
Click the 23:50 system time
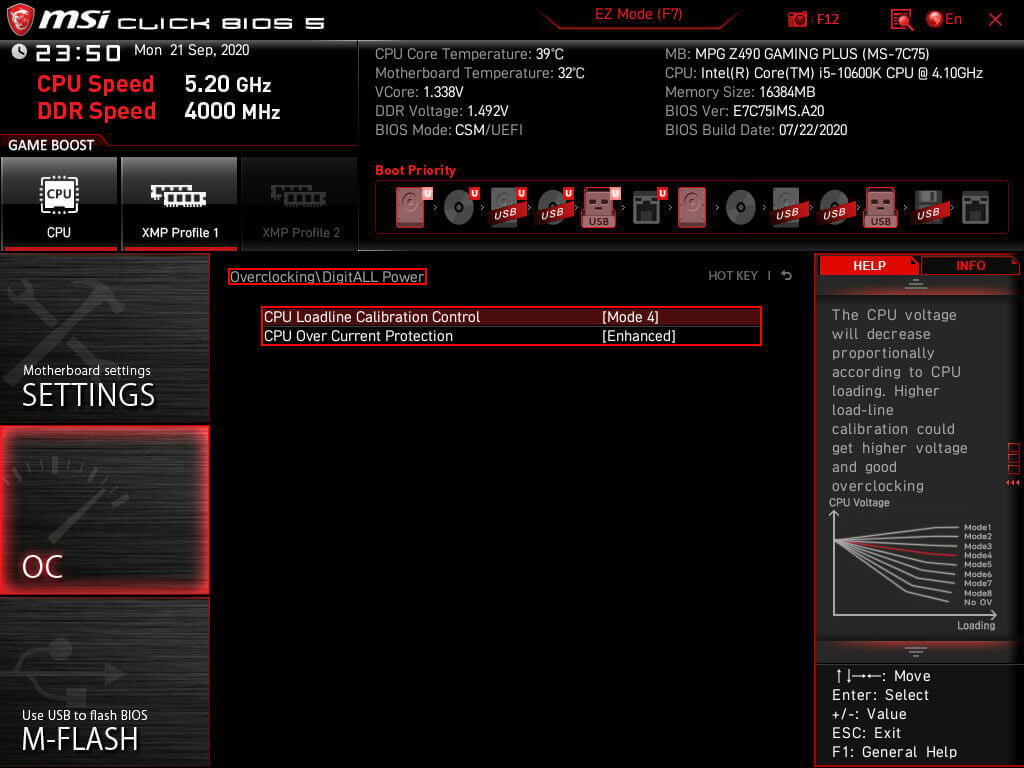(x=78, y=52)
